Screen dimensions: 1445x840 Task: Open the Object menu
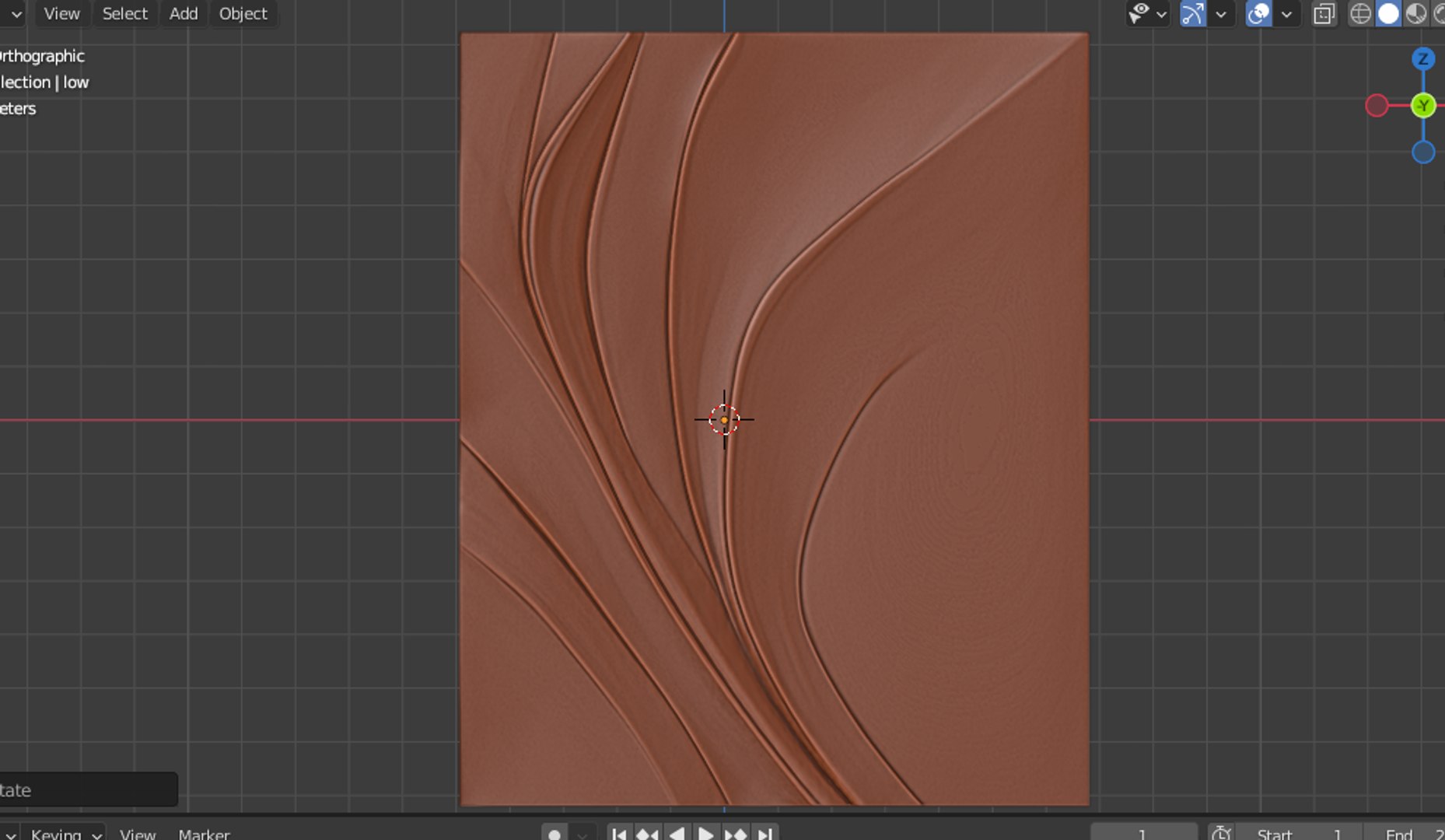point(243,13)
